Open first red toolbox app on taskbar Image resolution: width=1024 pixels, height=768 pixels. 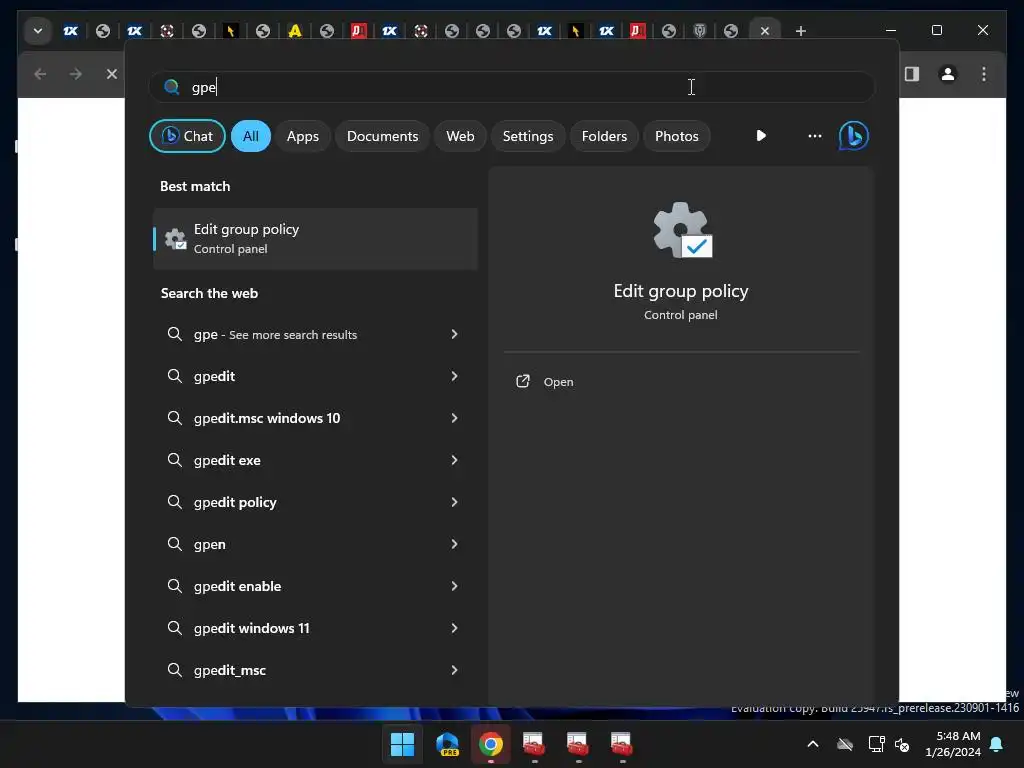534,744
